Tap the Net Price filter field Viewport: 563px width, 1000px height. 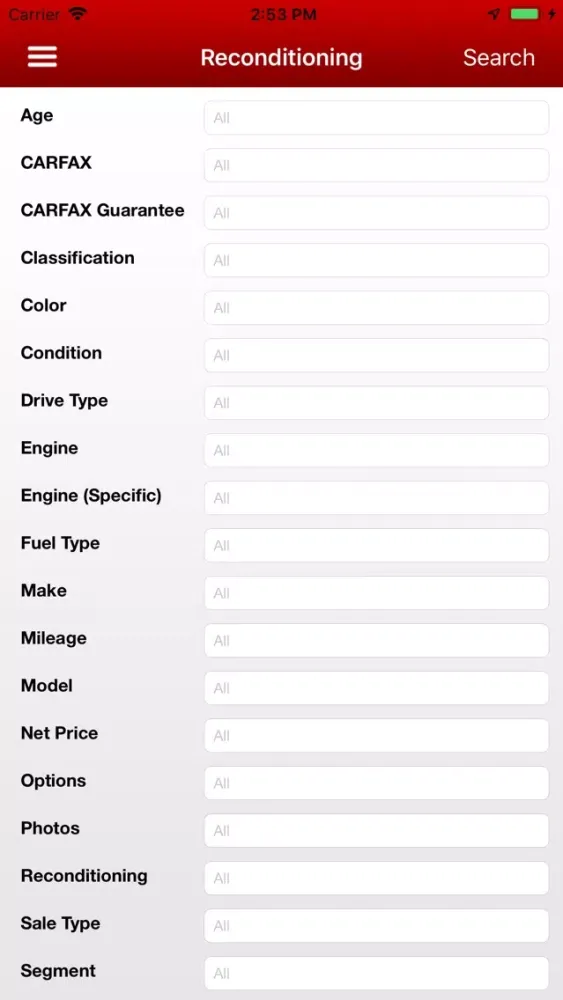coord(376,735)
